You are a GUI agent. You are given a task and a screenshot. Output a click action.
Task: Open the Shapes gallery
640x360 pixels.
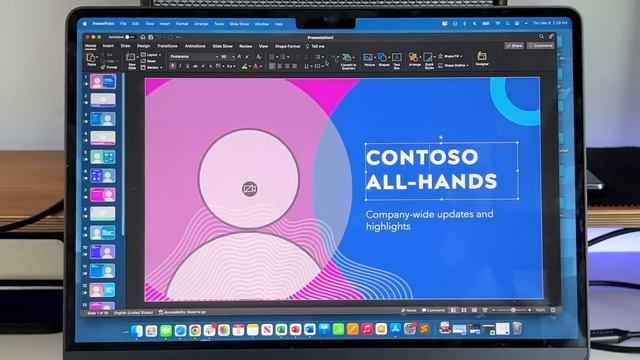tap(383, 60)
